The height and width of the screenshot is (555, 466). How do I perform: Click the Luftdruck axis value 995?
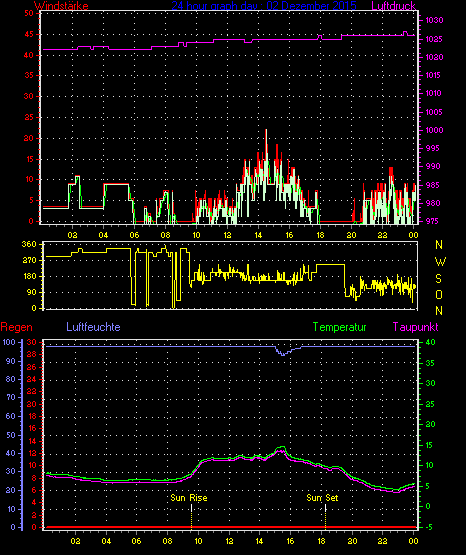[433, 148]
